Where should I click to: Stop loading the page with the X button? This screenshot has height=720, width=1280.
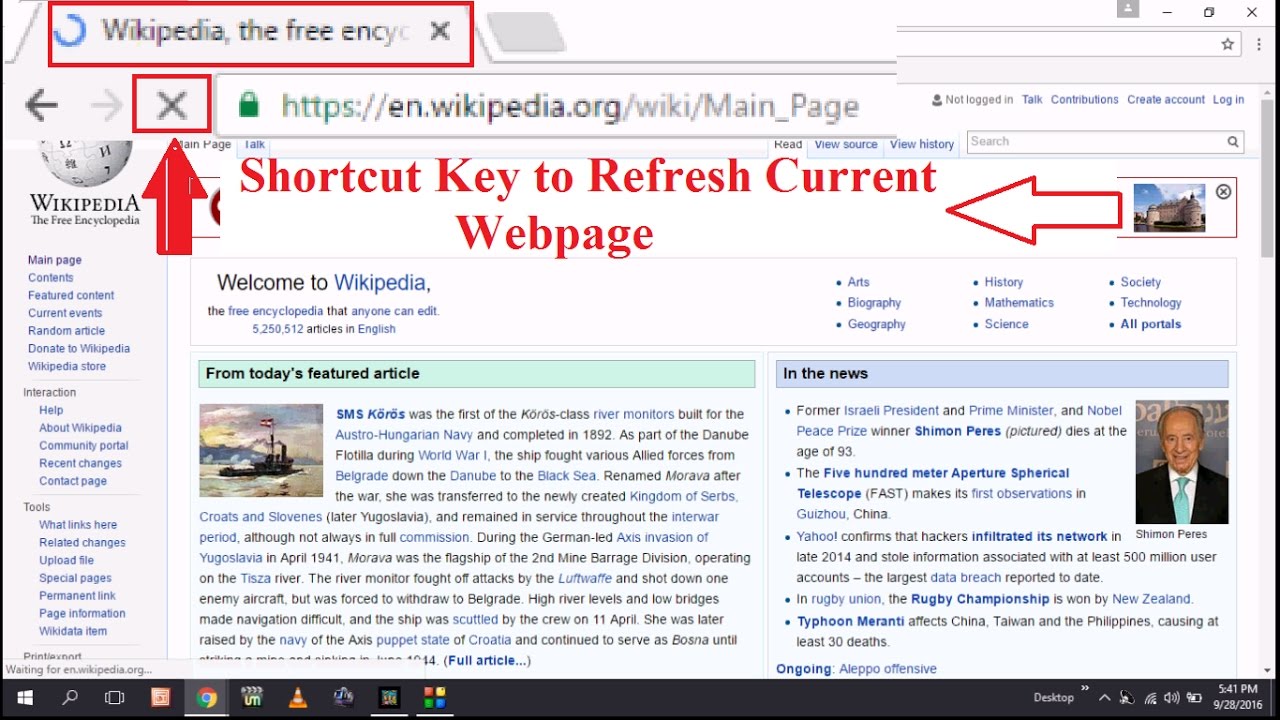(x=172, y=104)
